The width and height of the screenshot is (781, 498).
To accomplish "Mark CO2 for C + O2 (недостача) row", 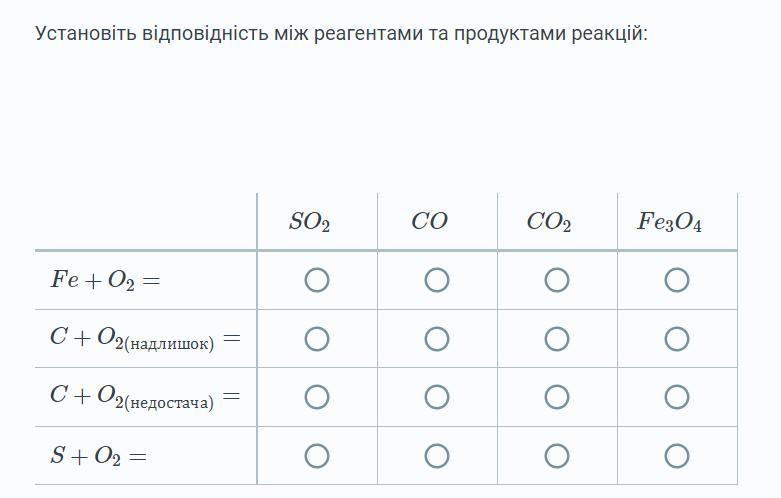I will coord(557,397).
